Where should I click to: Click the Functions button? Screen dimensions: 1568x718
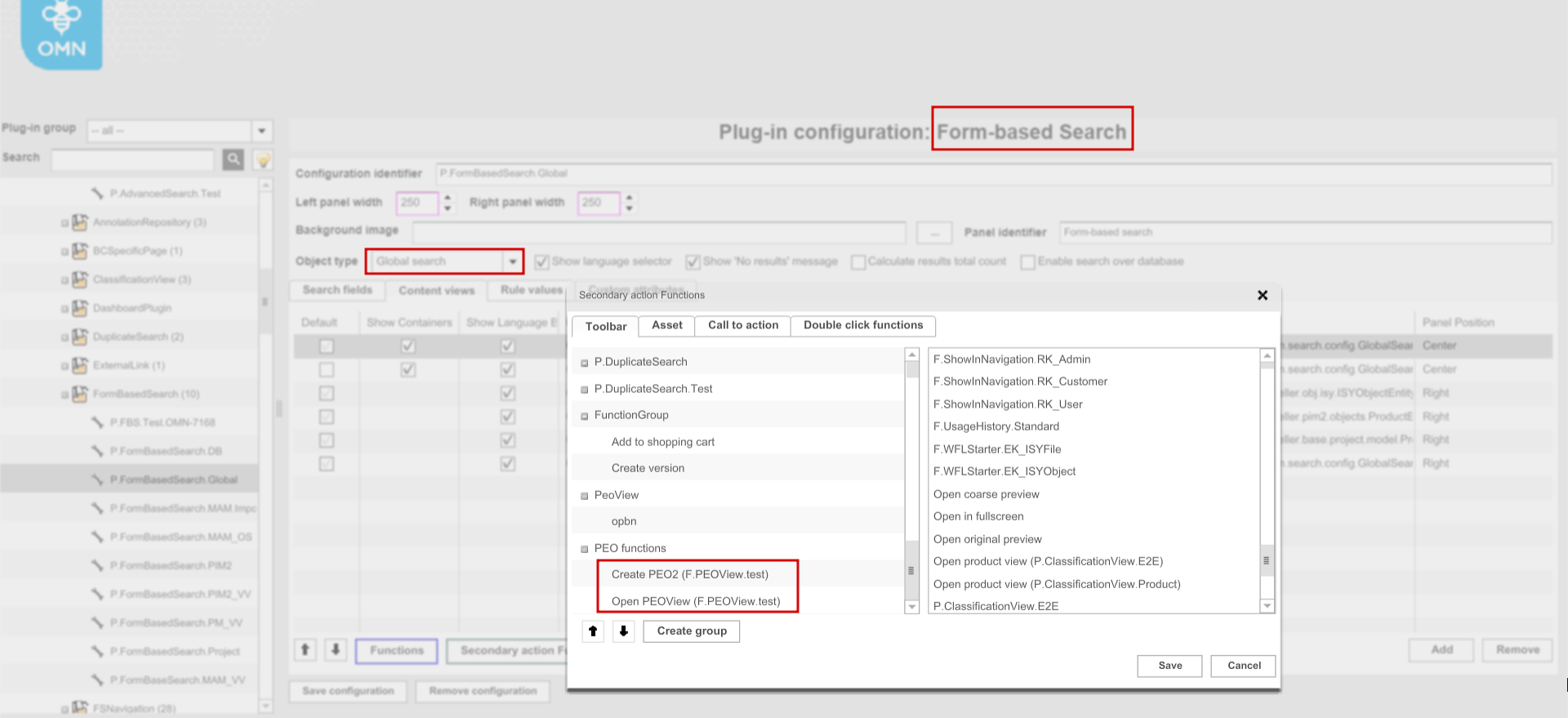click(397, 650)
